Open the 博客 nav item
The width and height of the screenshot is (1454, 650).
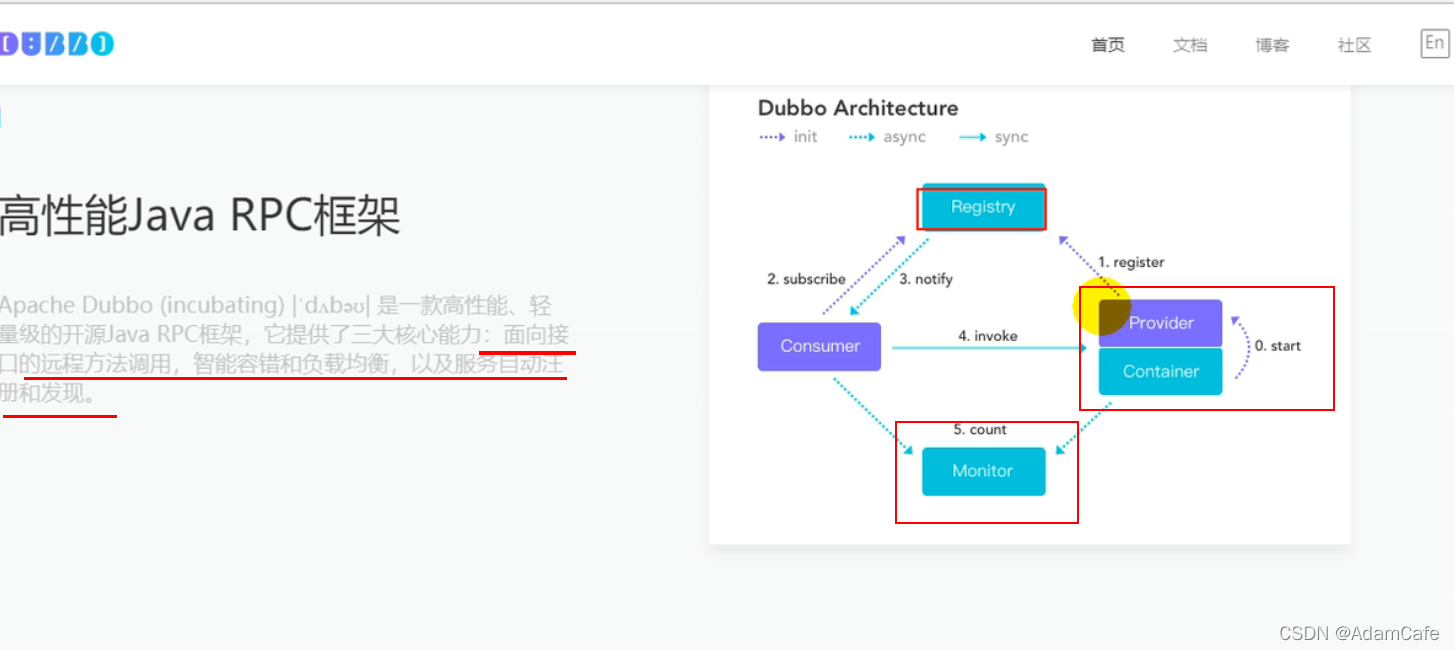(1272, 45)
